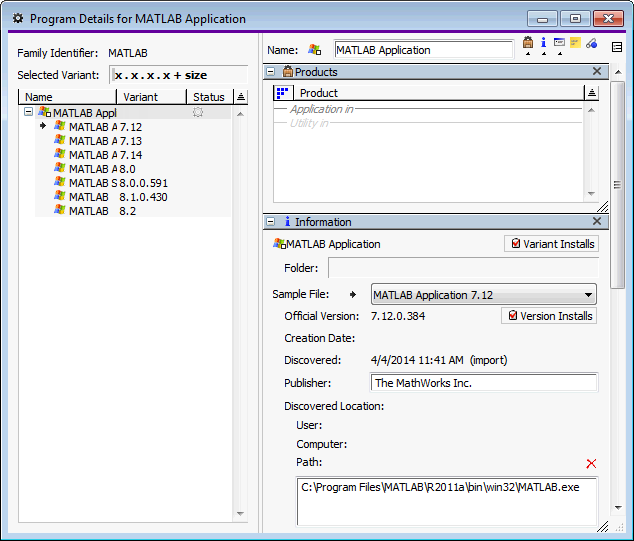Open the pane list options icon
The width and height of the screenshot is (634, 541).
[617, 47]
